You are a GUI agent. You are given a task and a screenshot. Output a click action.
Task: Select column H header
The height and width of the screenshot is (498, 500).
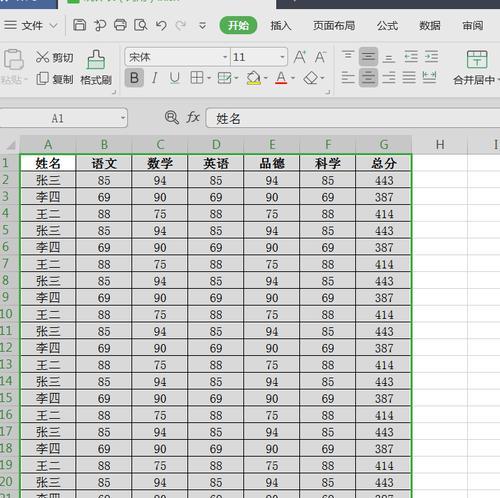[440, 145]
